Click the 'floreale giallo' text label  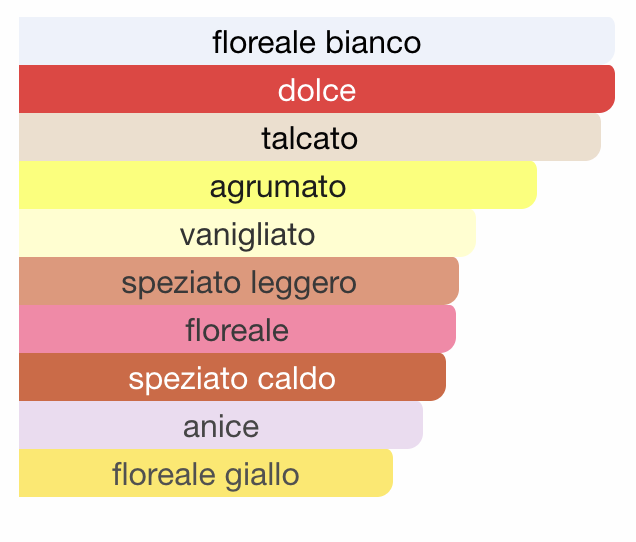[x=206, y=475]
